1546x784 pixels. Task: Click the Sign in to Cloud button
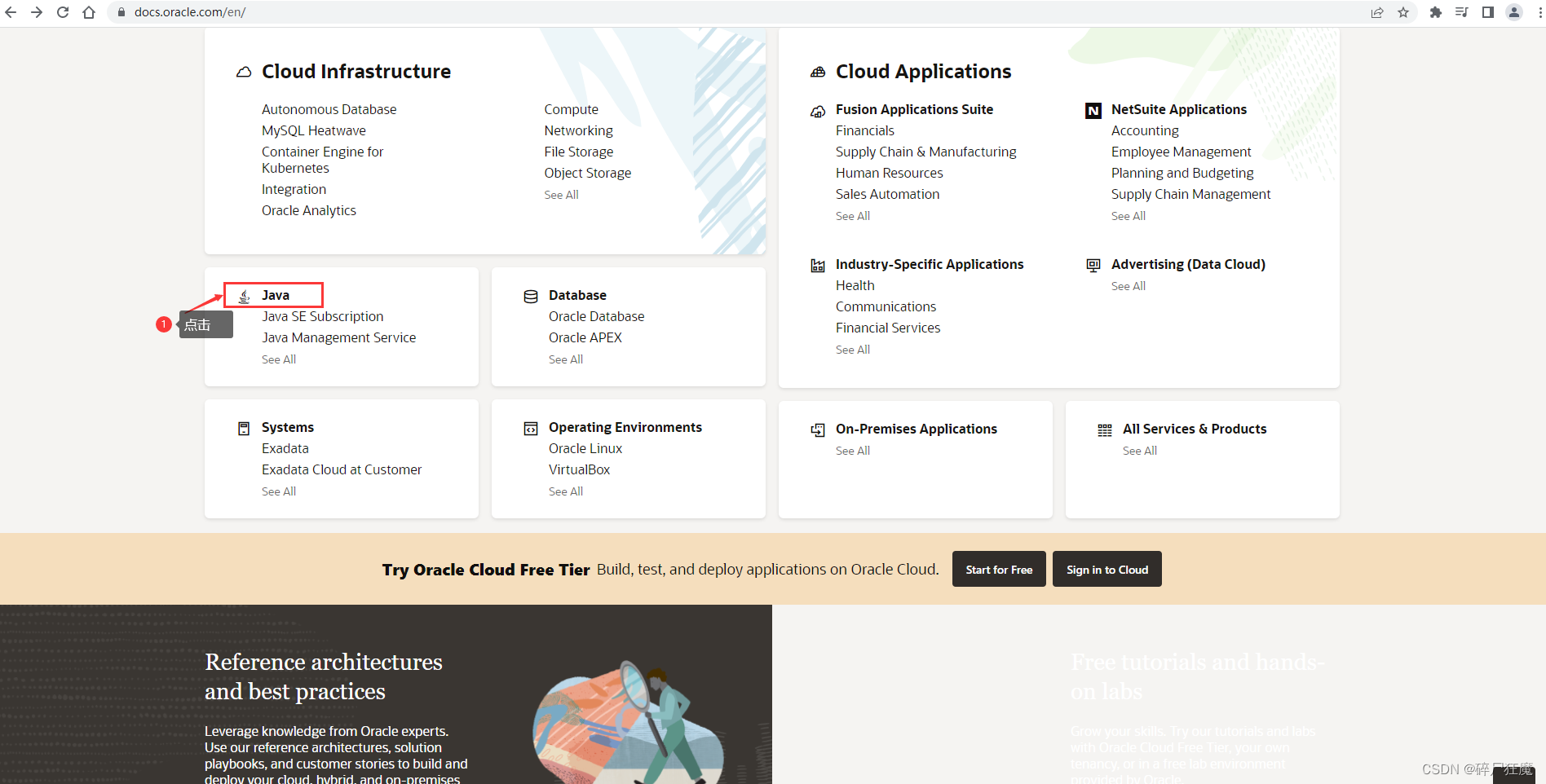coord(1107,569)
